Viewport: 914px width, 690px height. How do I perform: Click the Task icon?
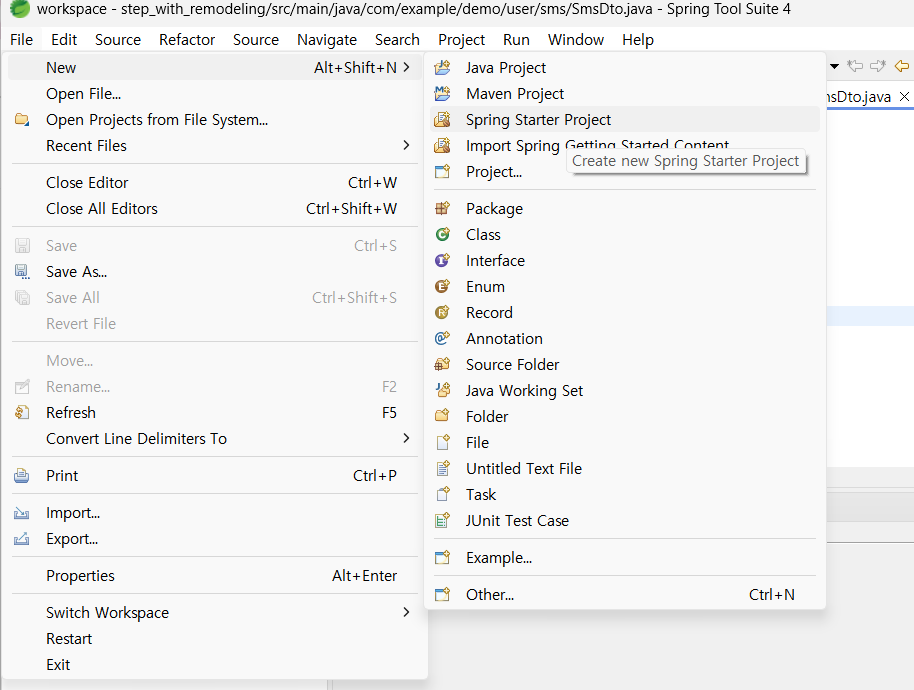tap(442, 494)
